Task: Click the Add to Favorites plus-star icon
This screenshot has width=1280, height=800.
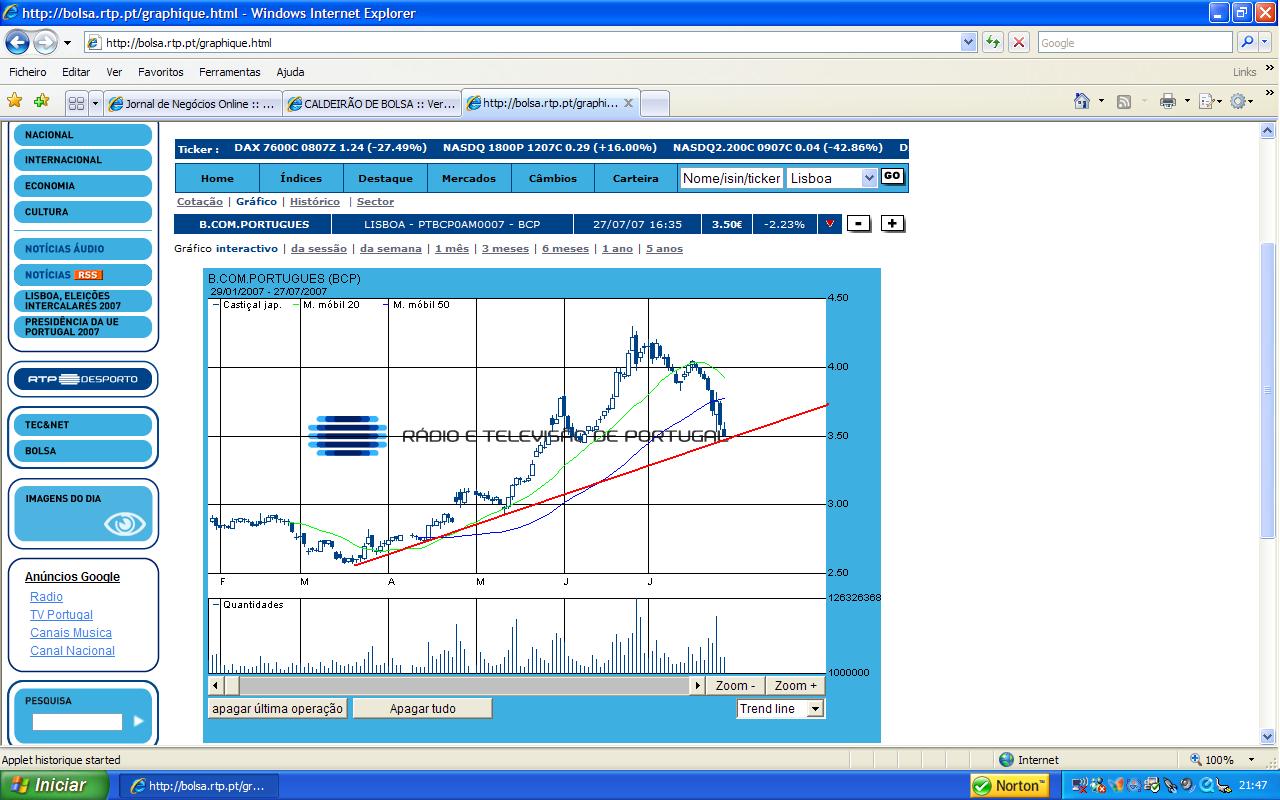Action: (x=41, y=101)
